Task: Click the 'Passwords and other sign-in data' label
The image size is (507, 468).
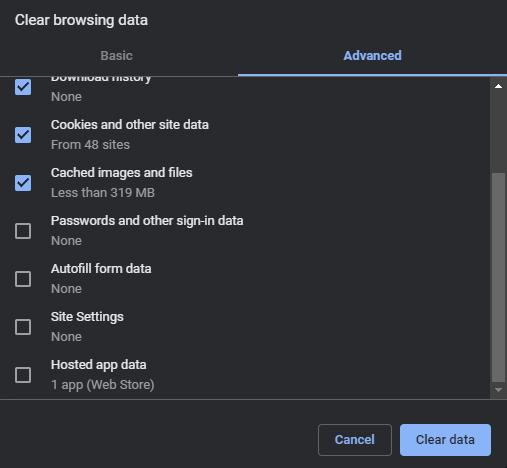Action: [x=147, y=221]
